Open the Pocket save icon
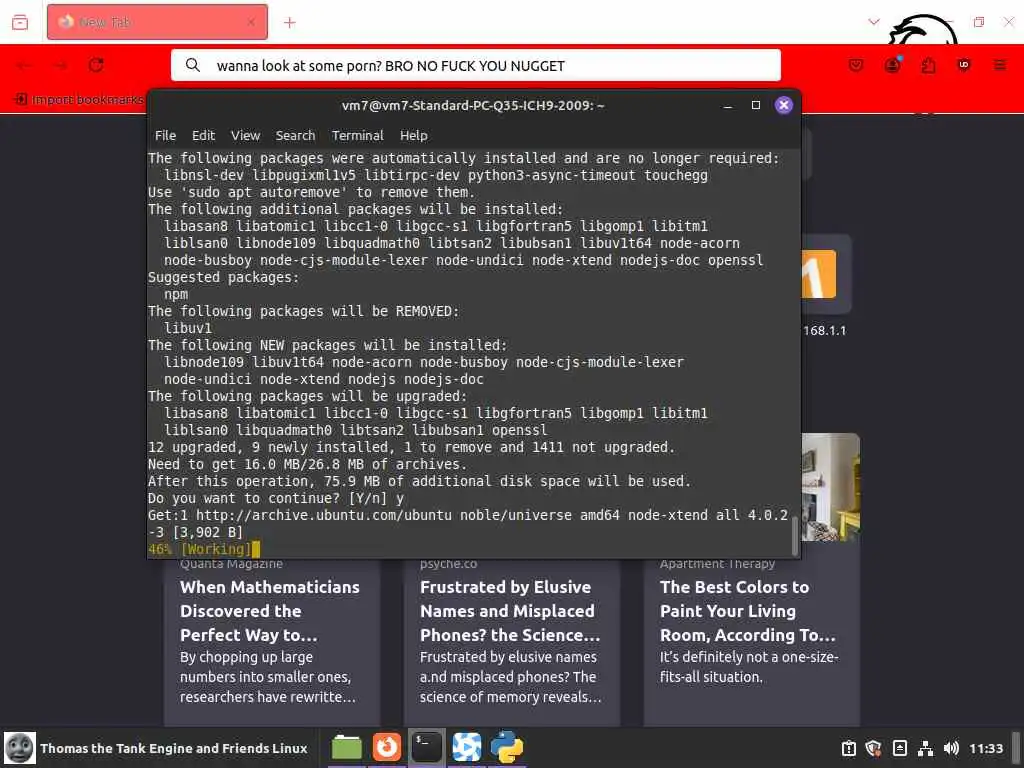1024x768 pixels. tap(856, 65)
